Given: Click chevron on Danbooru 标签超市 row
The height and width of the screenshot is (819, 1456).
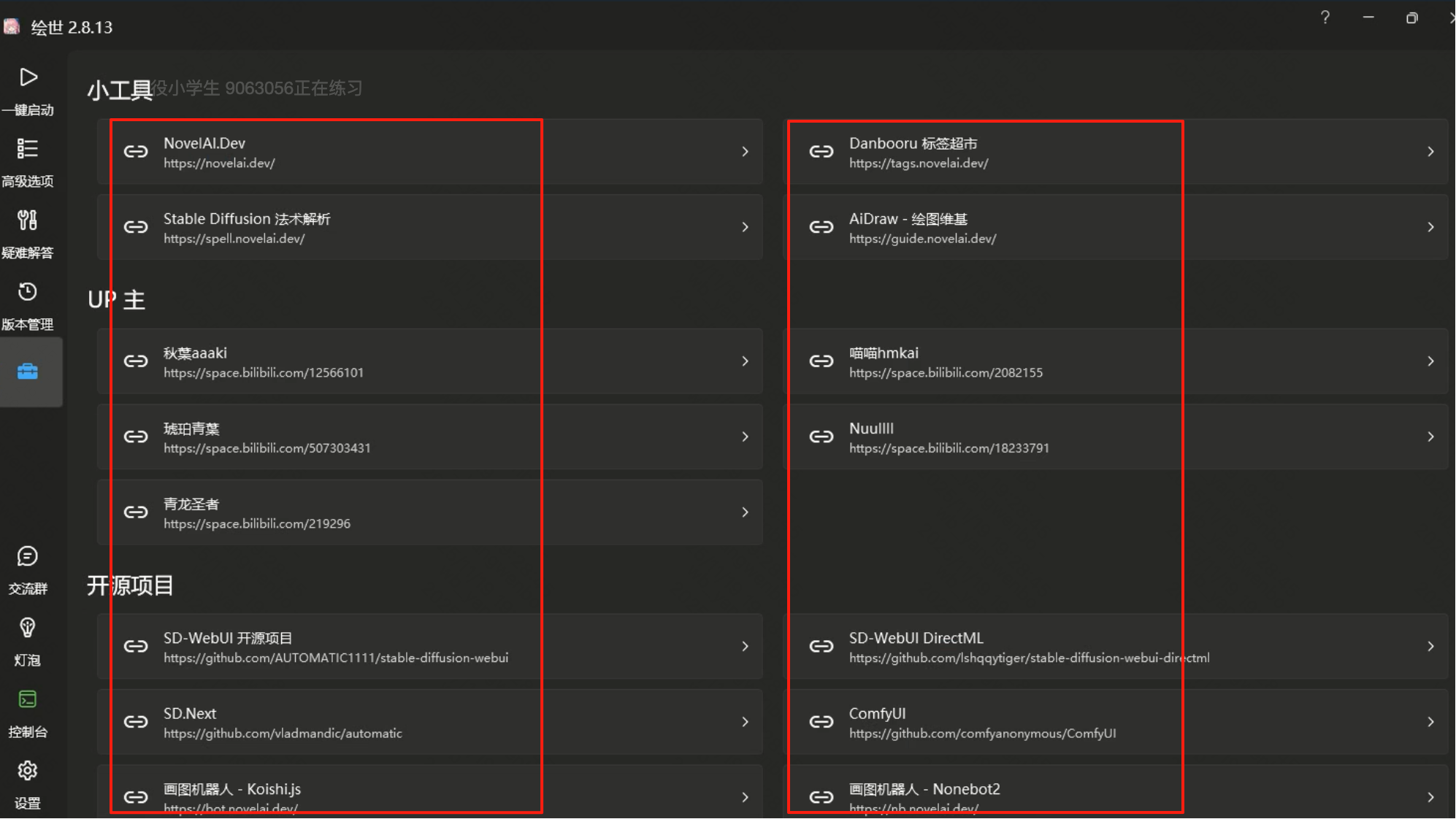Looking at the screenshot, I should 1430,152.
